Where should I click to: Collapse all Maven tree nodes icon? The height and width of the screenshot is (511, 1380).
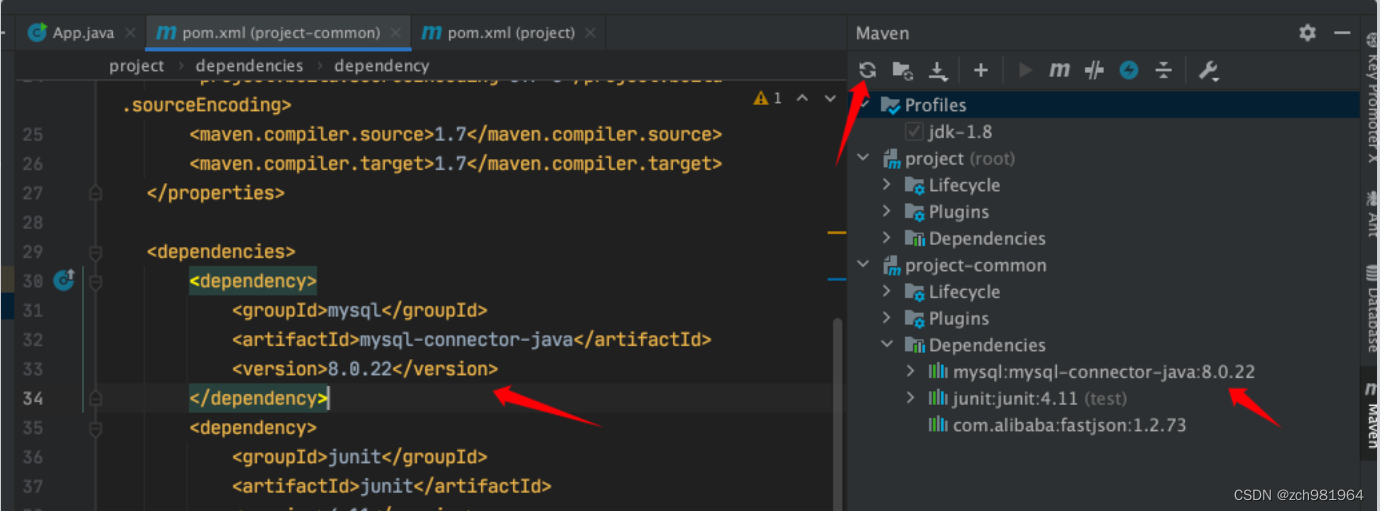coord(1164,70)
